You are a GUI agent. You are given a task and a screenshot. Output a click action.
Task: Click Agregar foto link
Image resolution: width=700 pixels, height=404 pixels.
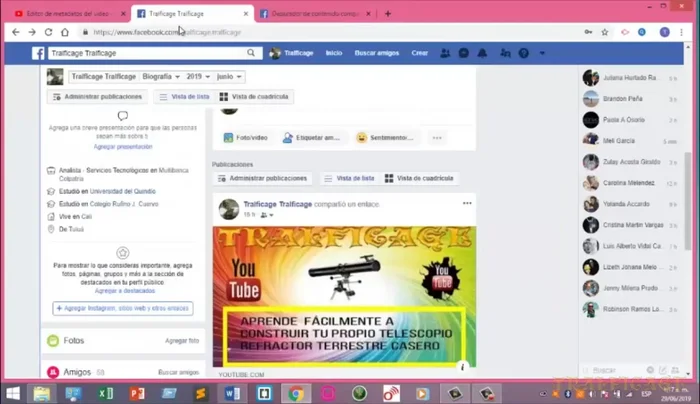point(182,341)
